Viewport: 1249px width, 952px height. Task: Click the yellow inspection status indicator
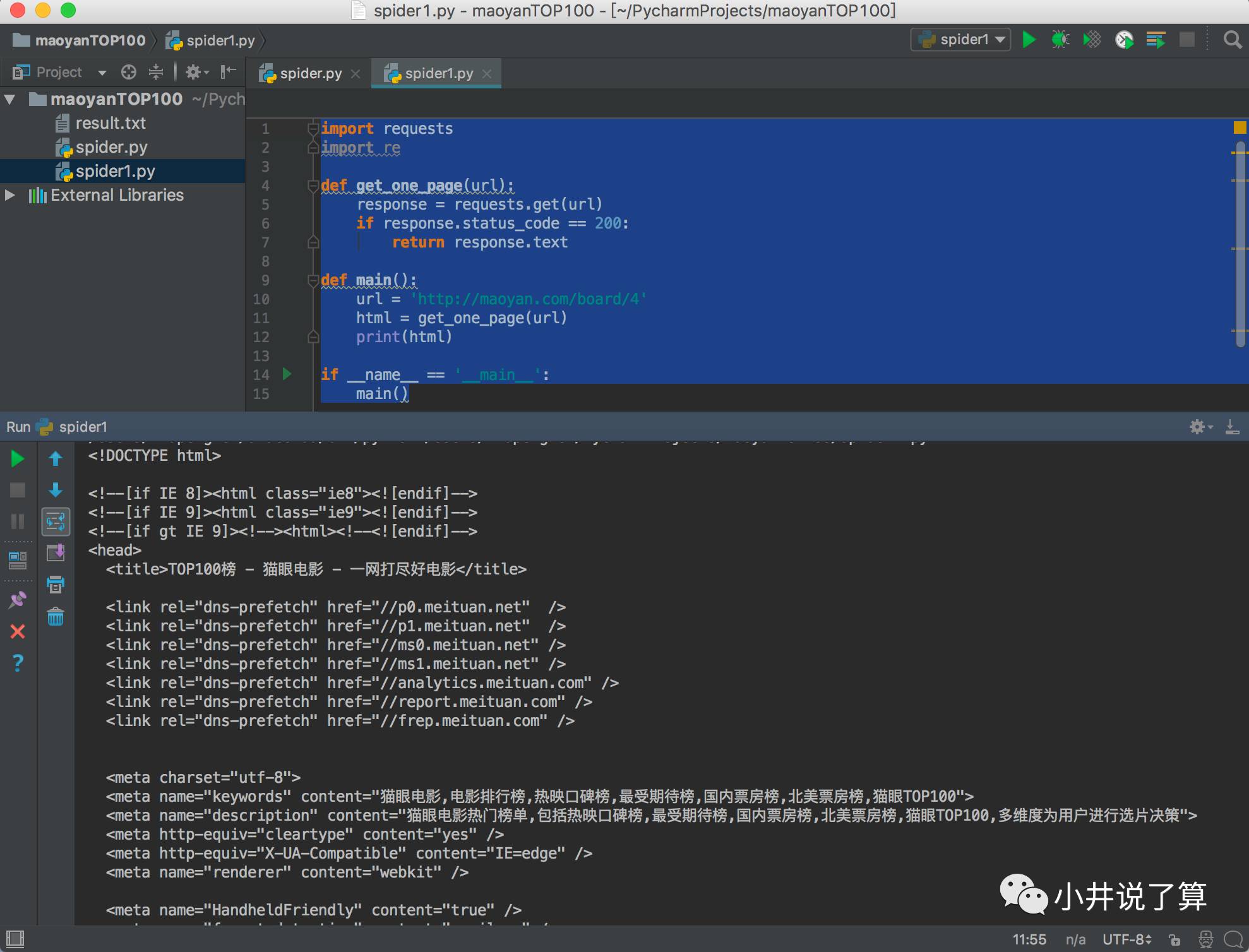[1240, 128]
